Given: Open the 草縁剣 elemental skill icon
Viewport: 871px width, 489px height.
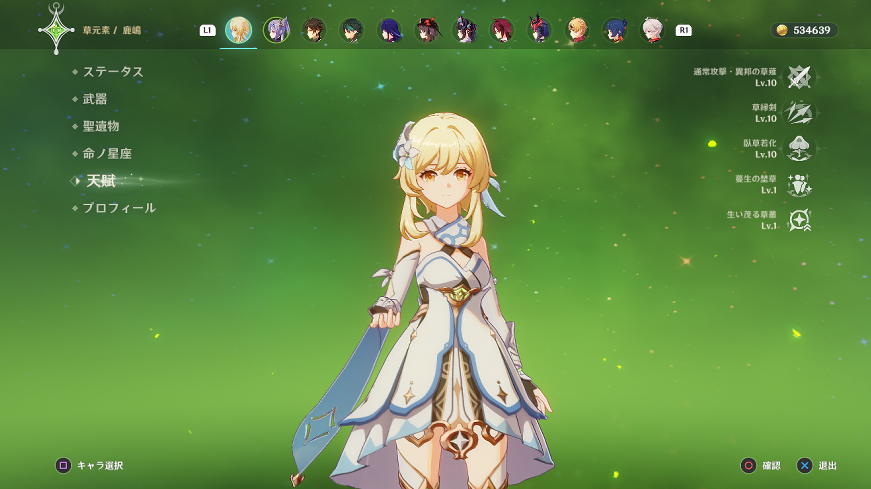Looking at the screenshot, I should point(799,112).
